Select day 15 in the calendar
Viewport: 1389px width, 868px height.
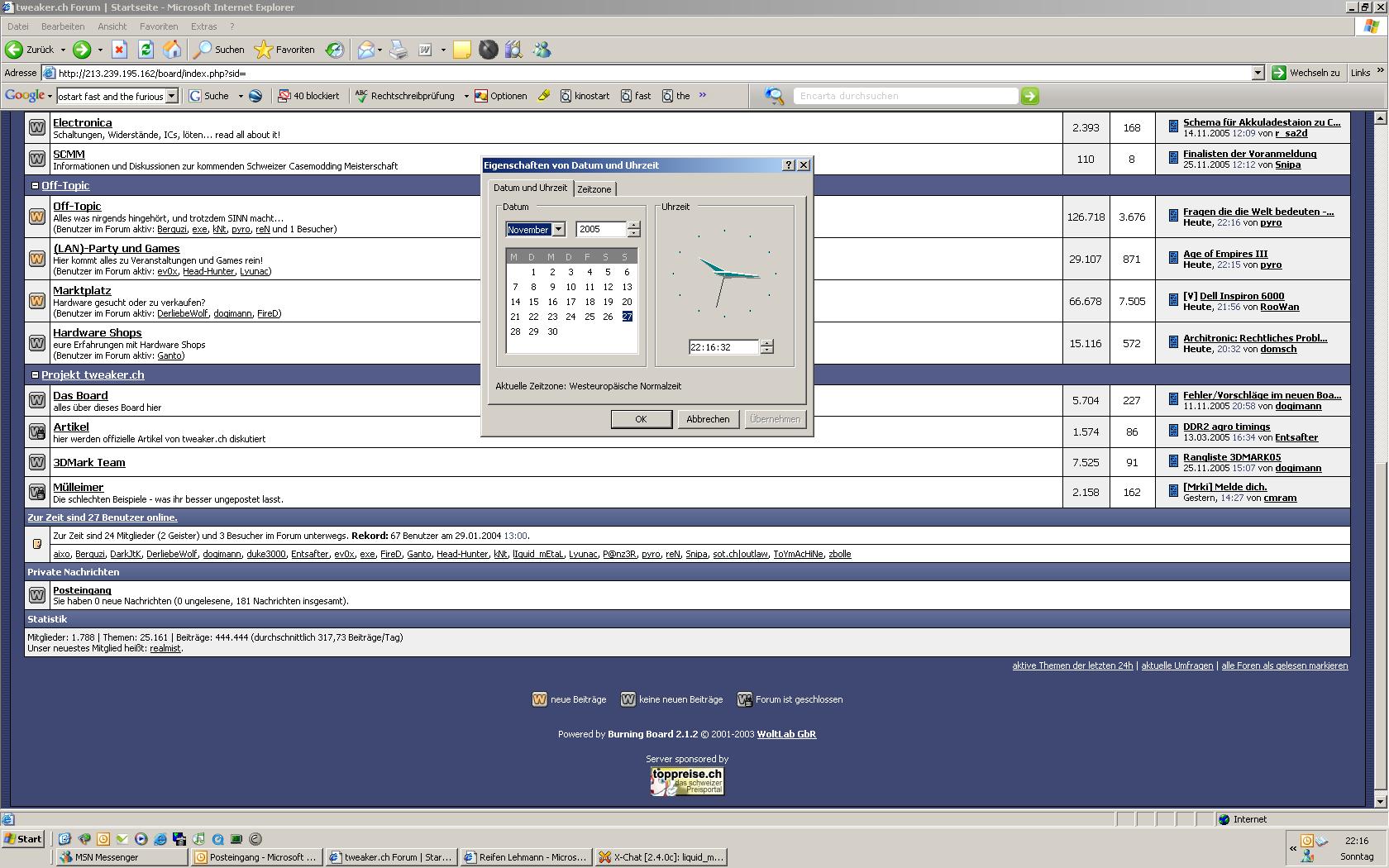[x=533, y=302]
